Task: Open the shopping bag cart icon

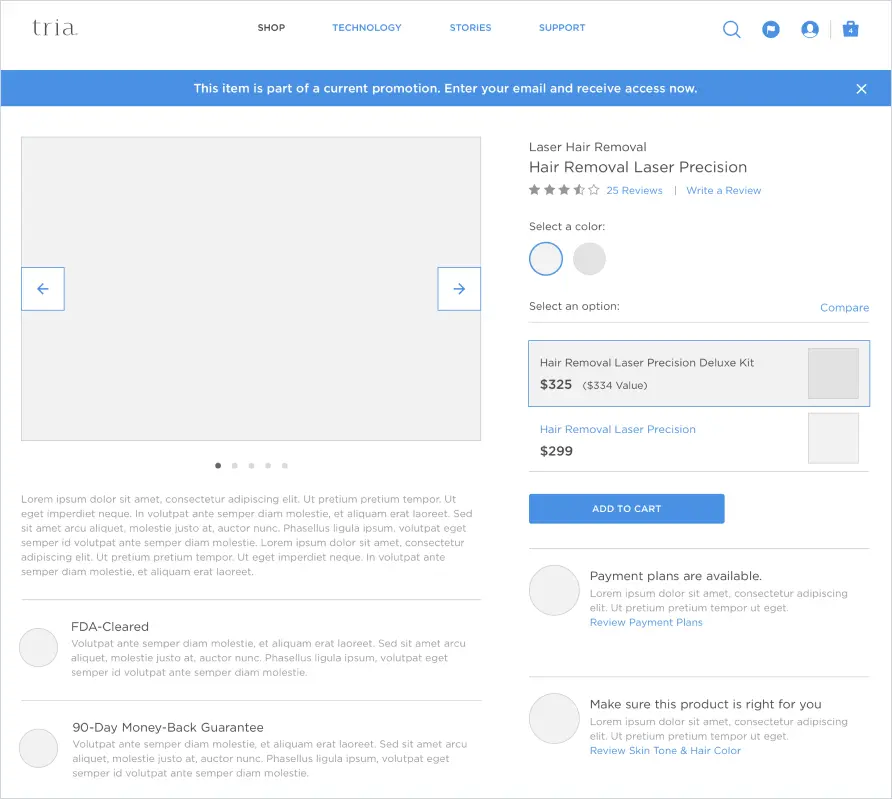Action: (850, 28)
